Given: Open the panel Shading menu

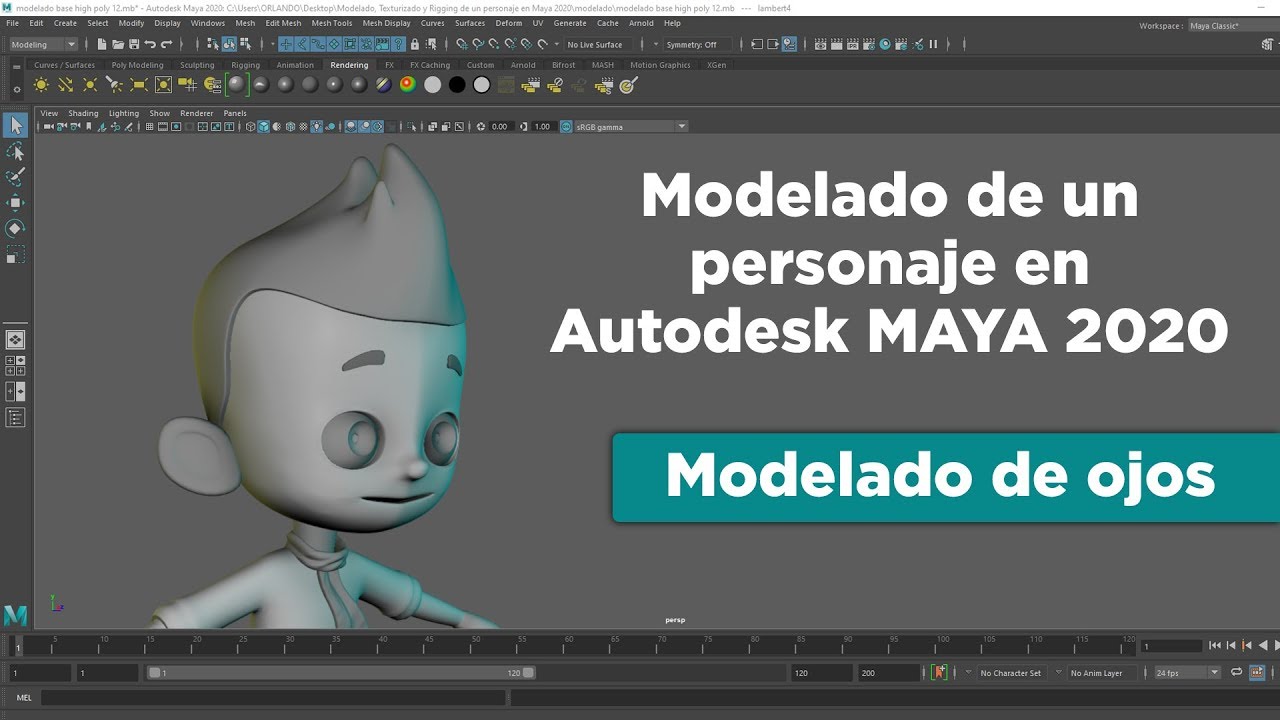Looking at the screenshot, I should 83,113.
